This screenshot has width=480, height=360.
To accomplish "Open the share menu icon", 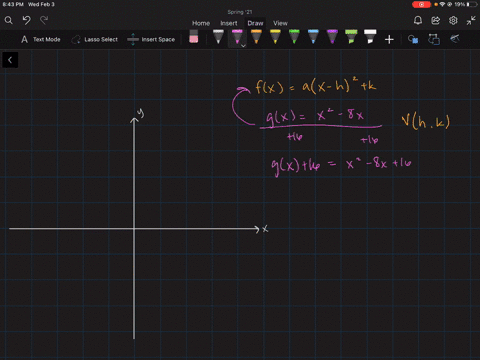I will pyautogui.click(x=435, y=21).
